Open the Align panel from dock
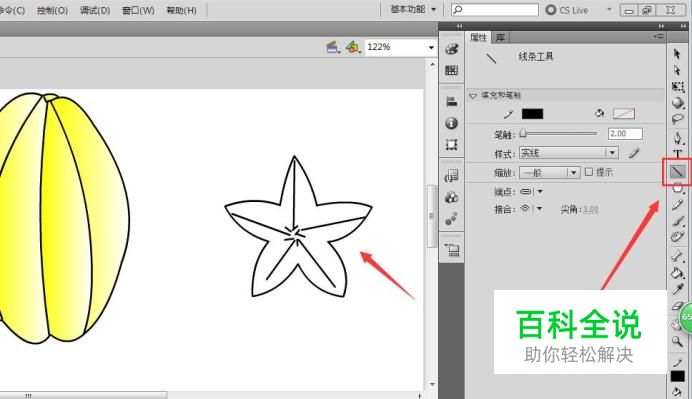 point(451,101)
